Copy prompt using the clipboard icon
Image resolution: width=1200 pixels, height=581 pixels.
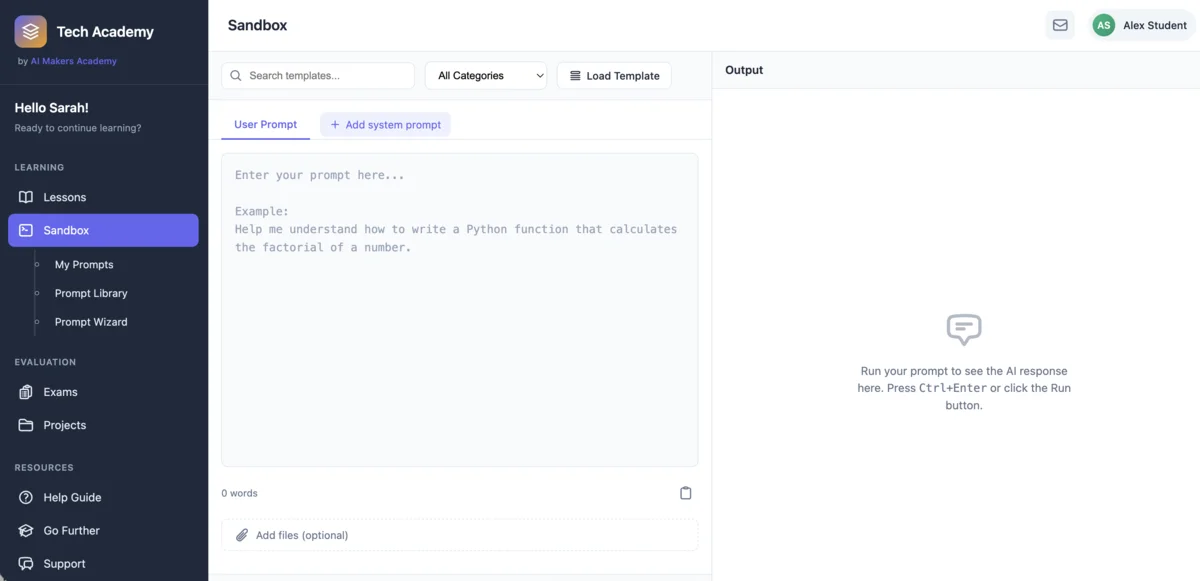pos(685,492)
